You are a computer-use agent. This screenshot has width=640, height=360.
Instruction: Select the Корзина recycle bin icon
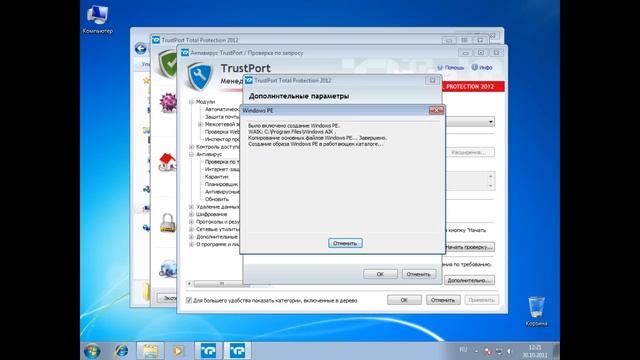point(536,311)
